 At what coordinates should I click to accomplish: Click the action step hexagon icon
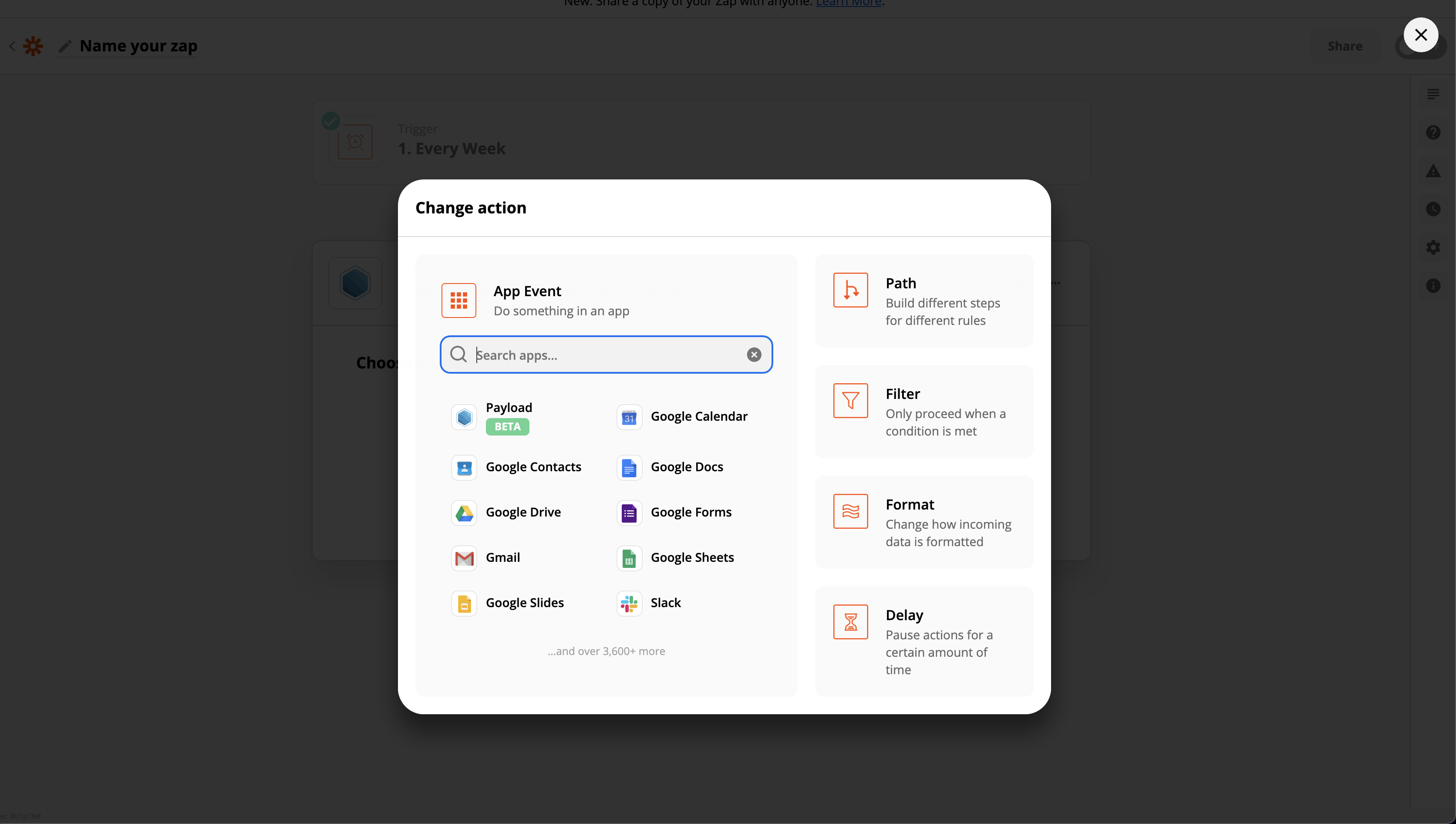pos(355,283)
